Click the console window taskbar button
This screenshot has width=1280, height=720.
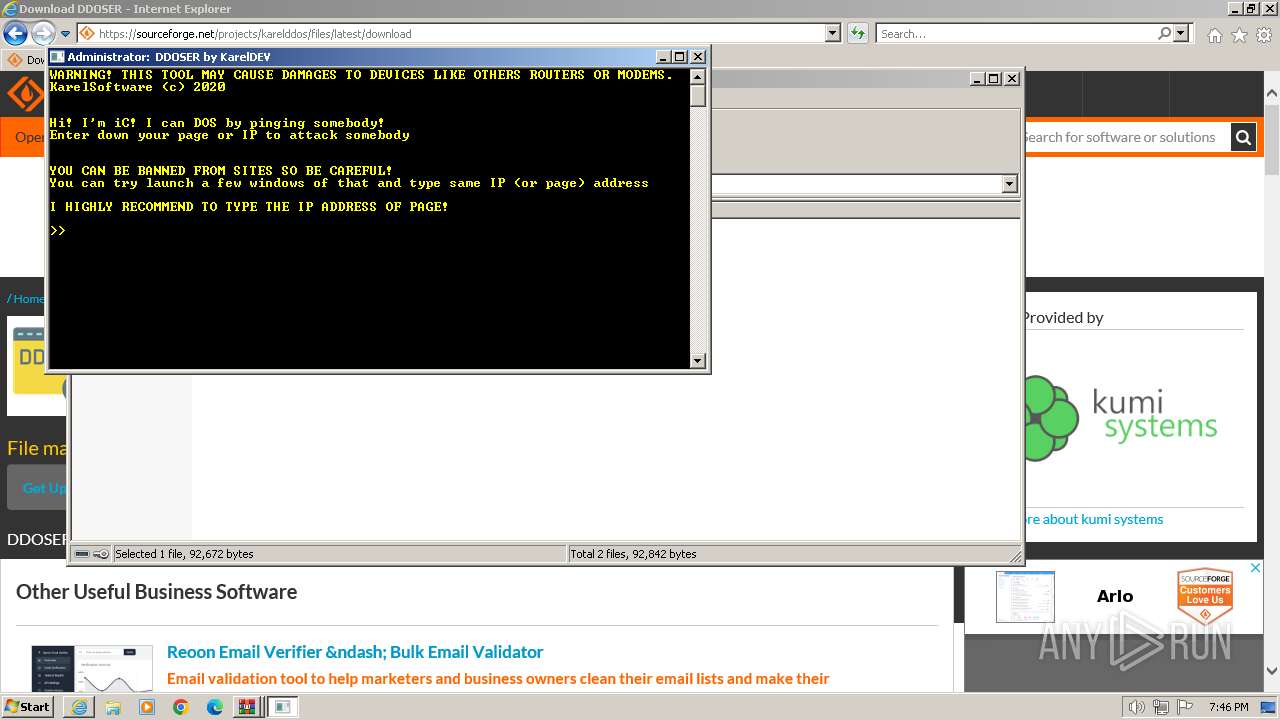pos(283,707)
